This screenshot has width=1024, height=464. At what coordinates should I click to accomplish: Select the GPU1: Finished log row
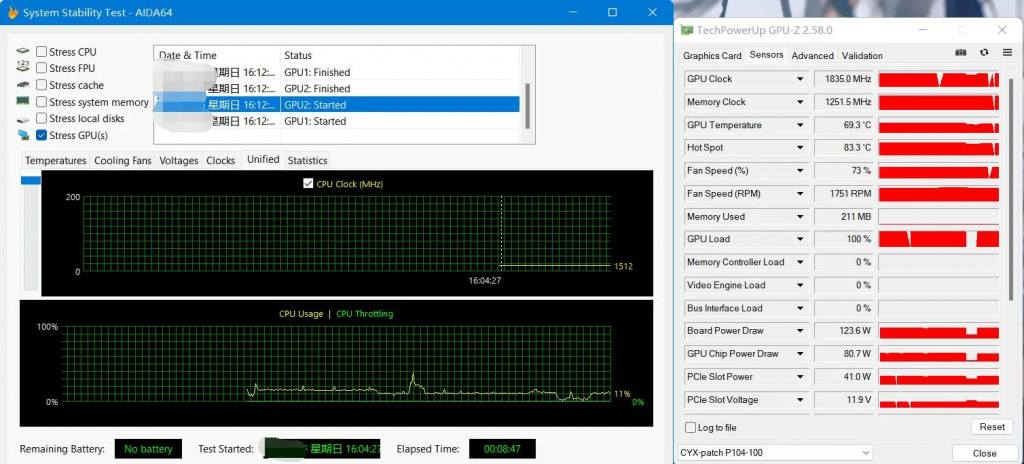(x=336, y=72)
